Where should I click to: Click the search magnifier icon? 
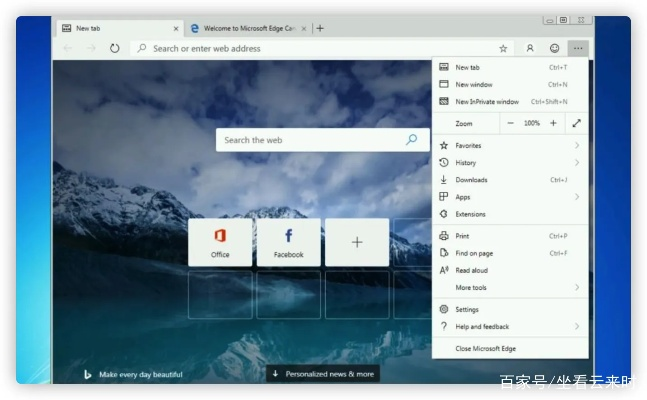click(x=411, y=140)
